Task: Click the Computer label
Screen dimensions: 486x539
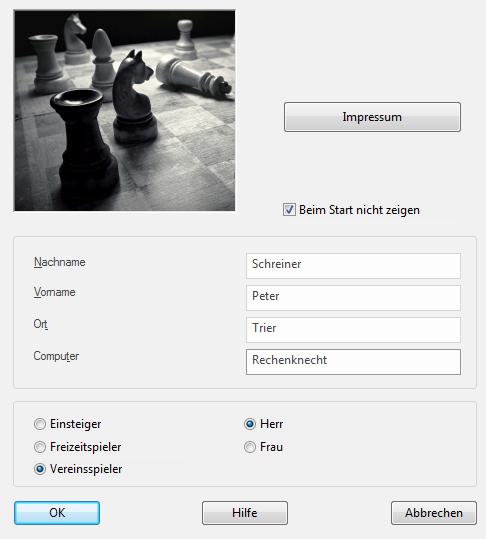Action: pos(56,356)
